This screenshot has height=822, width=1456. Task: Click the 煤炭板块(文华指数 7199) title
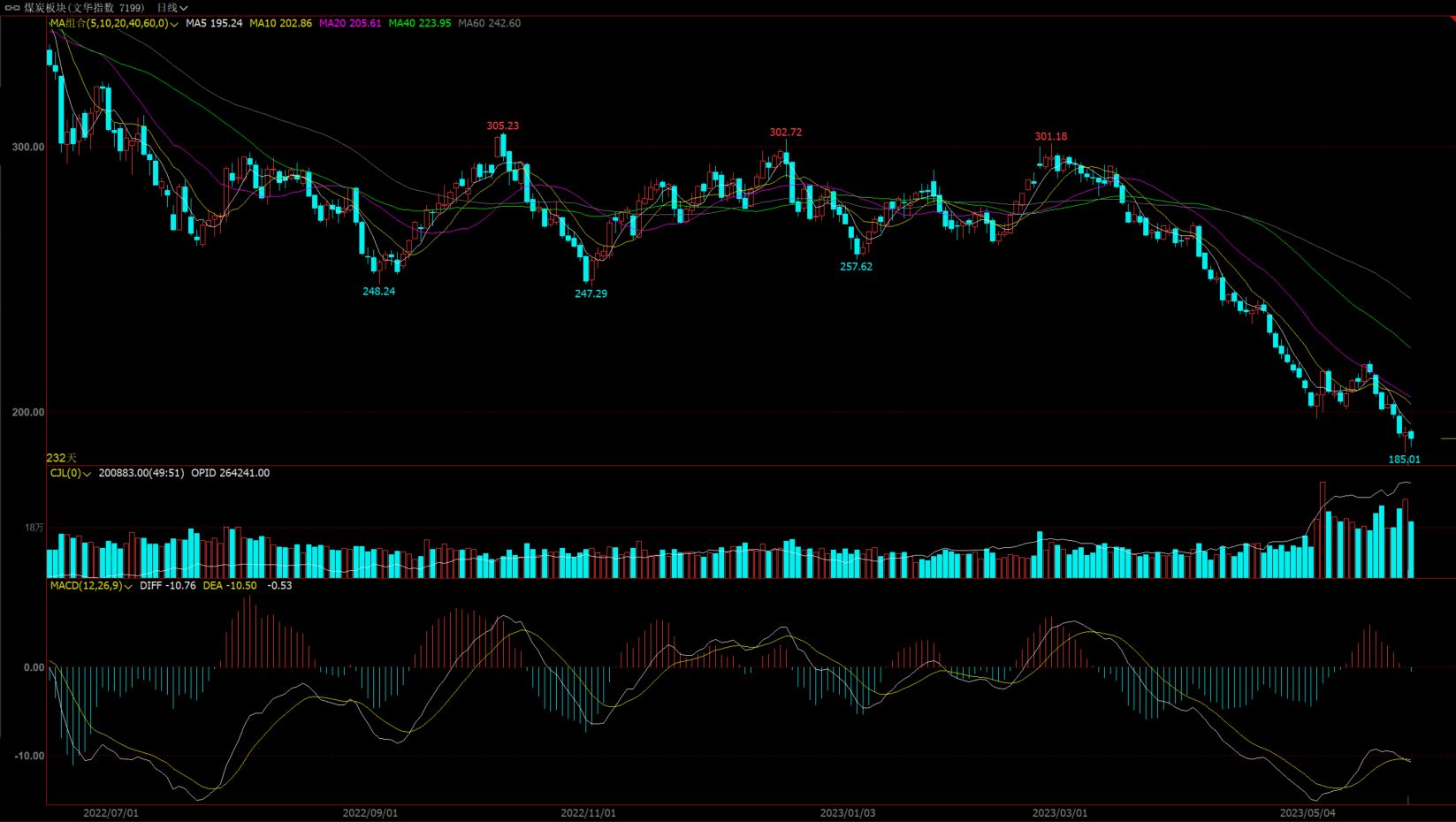click(x=84, y=8)
